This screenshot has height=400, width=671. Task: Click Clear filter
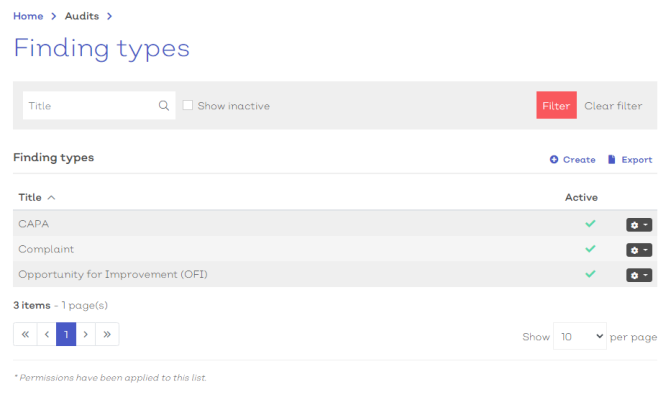click(613, 106)
